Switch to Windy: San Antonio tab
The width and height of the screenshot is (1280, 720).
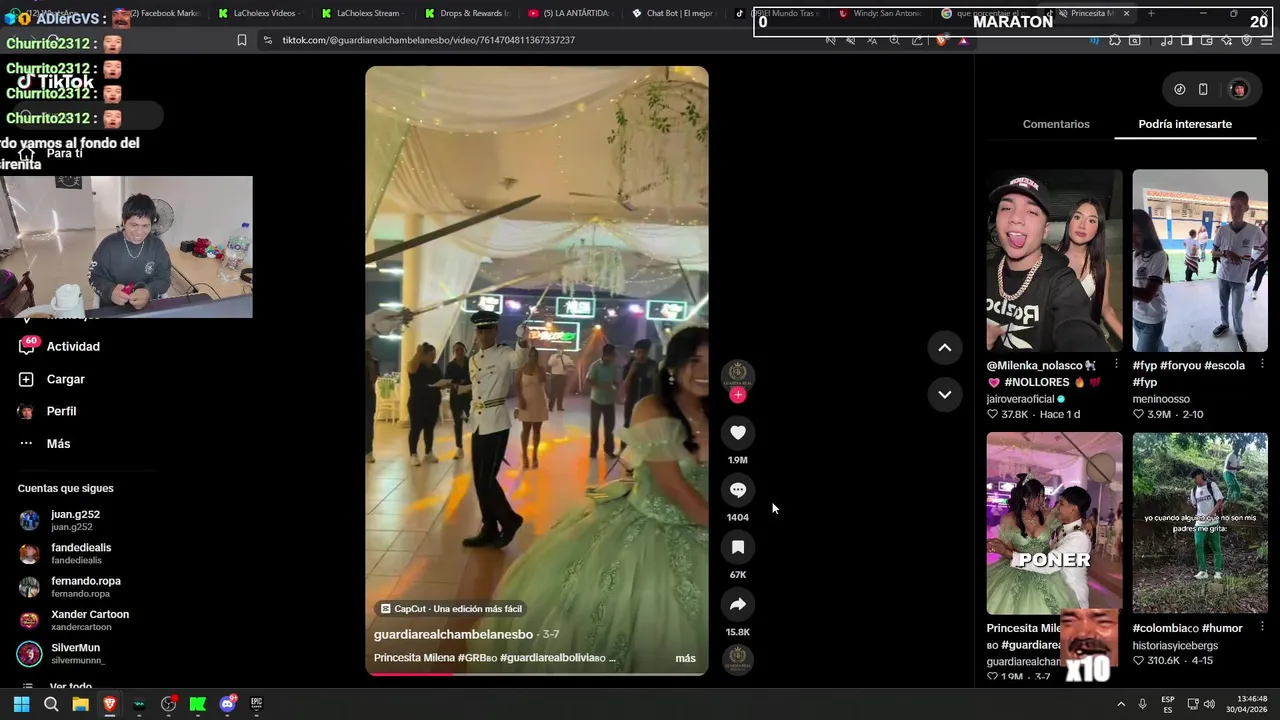[x=880, y=13]
